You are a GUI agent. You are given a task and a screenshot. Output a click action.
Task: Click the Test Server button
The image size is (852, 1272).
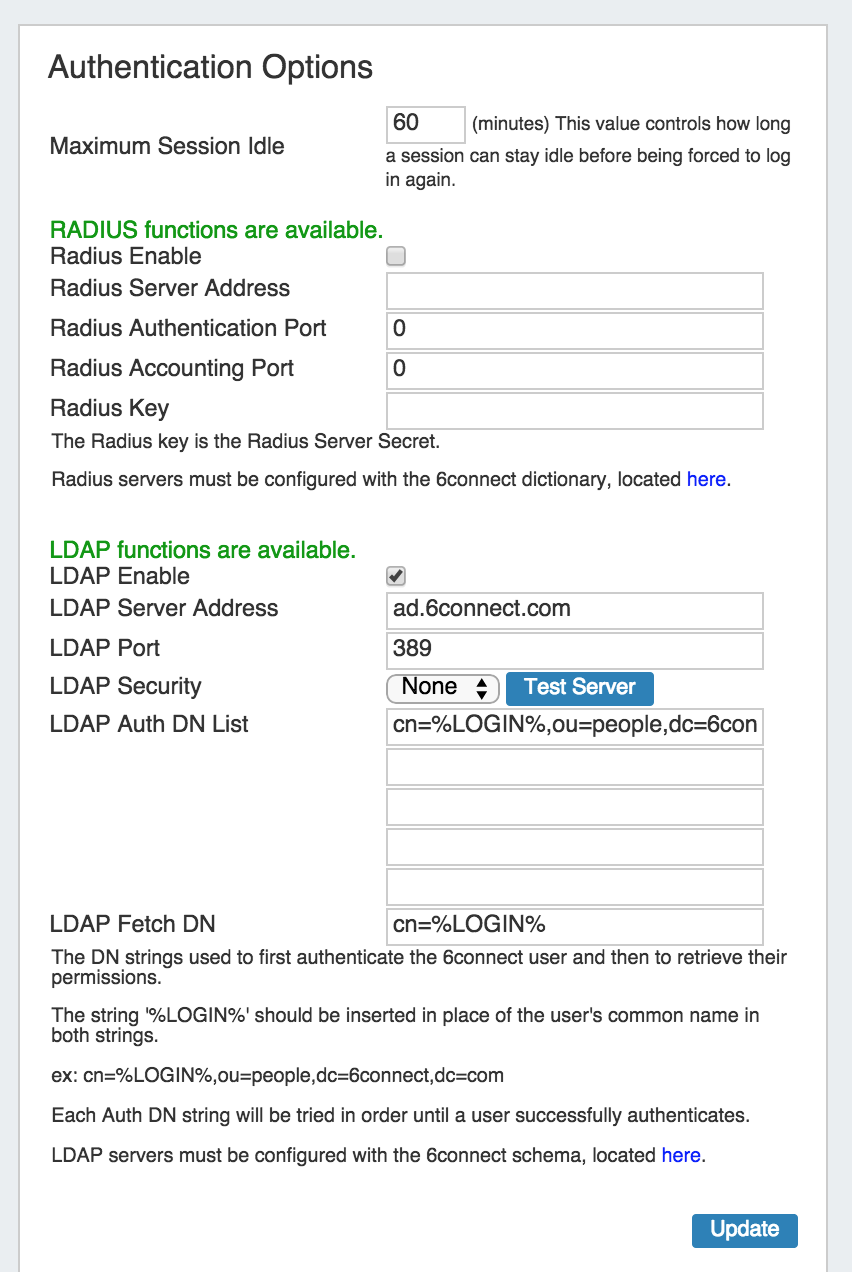(580, 688)
